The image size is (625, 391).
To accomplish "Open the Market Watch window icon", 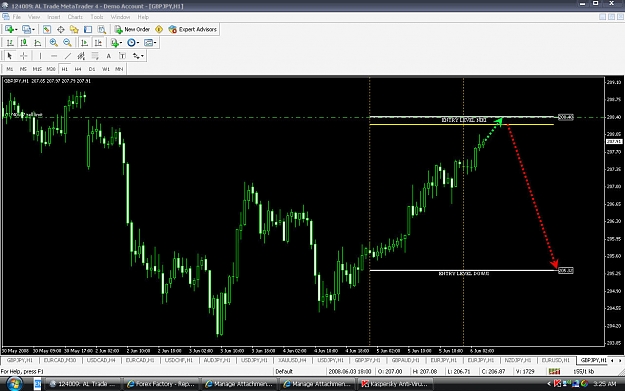I will [47, 29].
